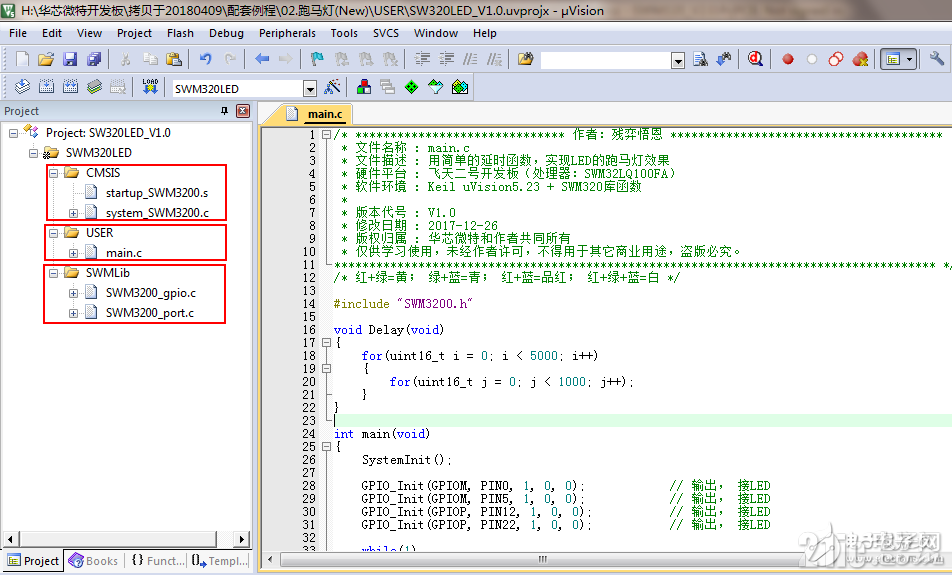Open Pack Installer icon

pyautogui.click(x=460, y=87)
